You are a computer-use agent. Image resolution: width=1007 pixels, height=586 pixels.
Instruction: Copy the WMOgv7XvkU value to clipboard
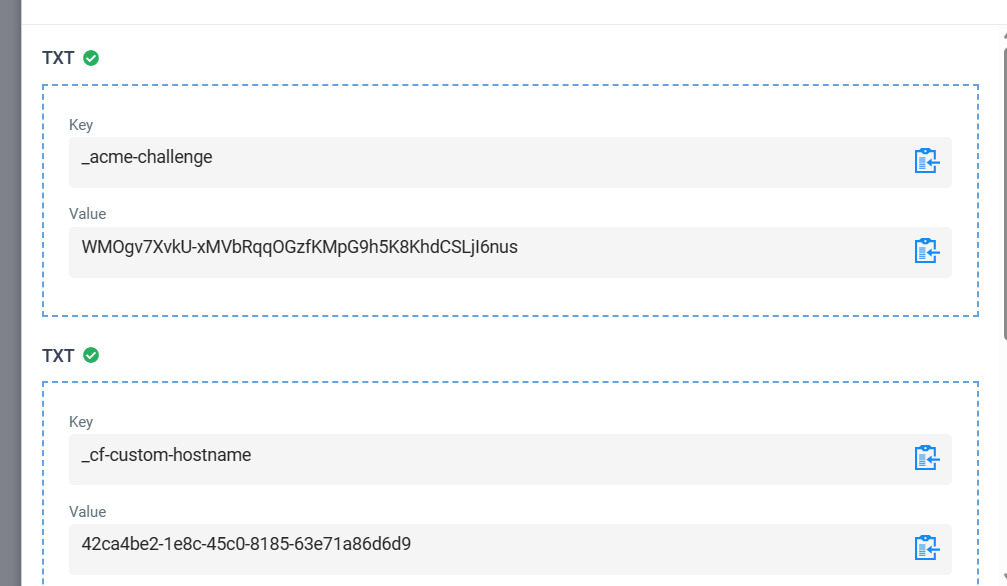926,251
